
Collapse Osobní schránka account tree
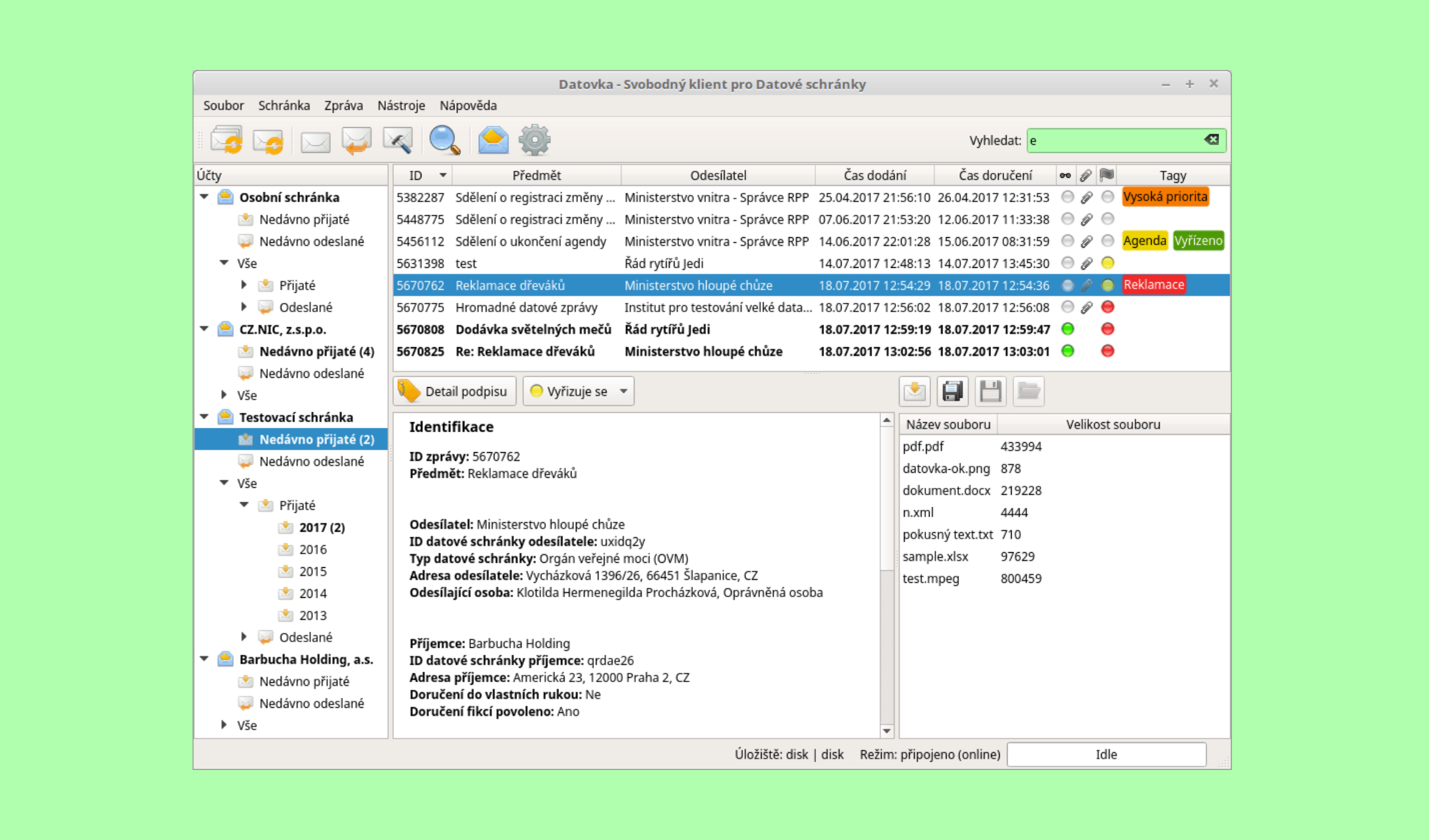[x=204, y=196]
